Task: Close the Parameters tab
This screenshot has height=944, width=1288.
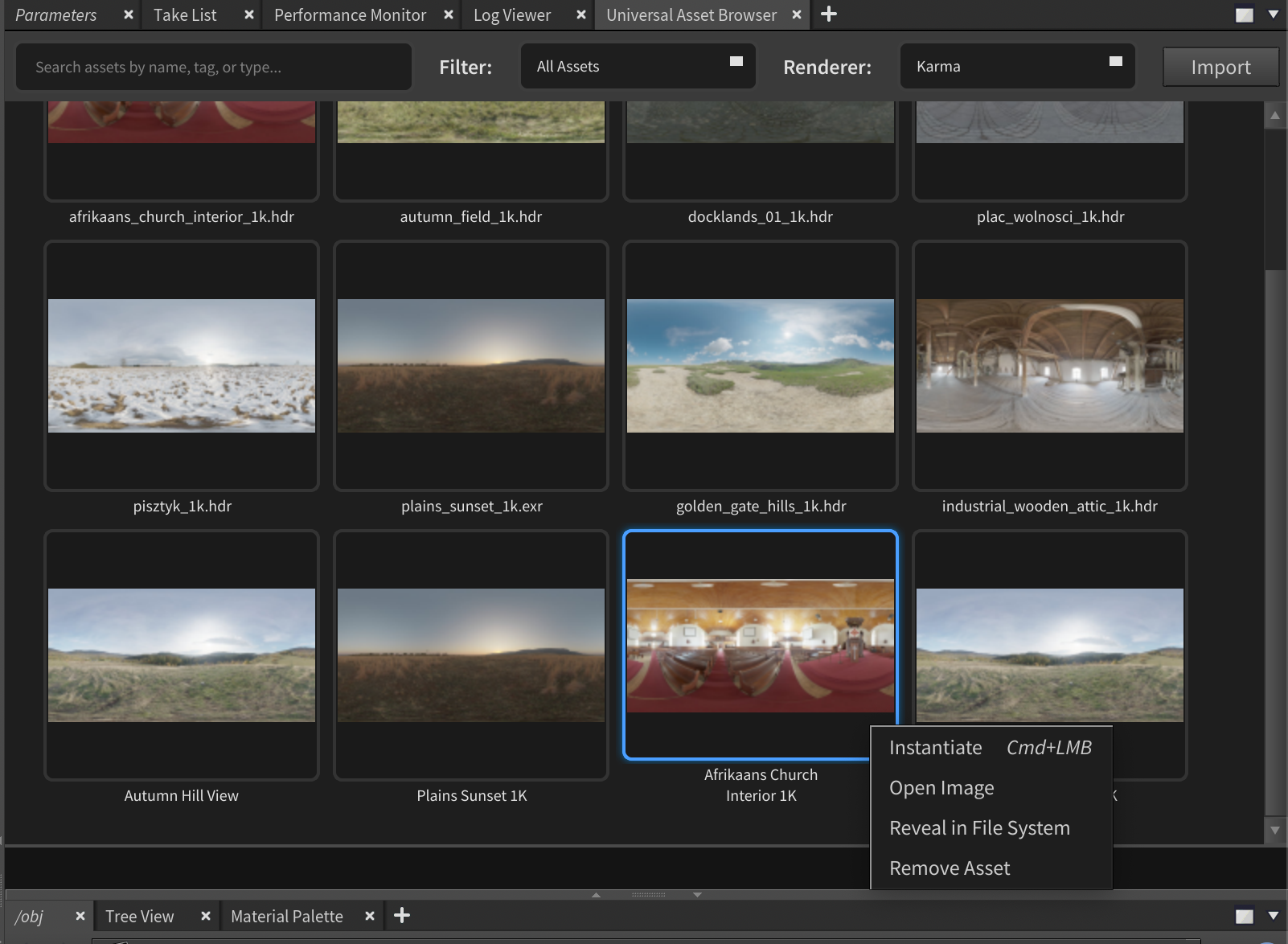Action: click(x=128, y=14)
